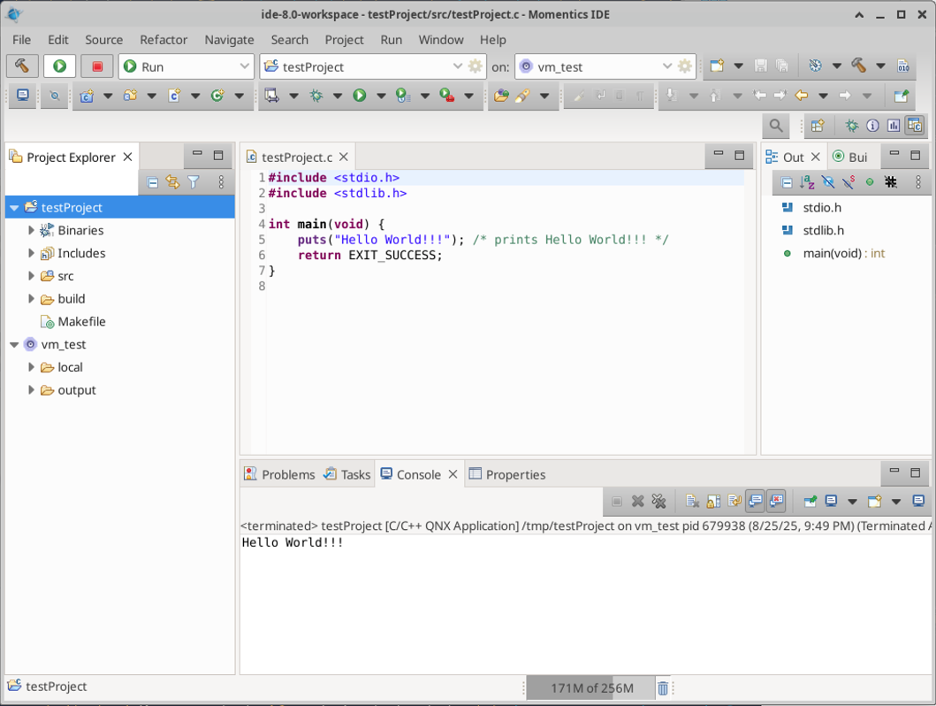Screen dimensions: 936x706
Task: Click the Project Explorer filter funnel icon
Action: (x=194, y=182)
